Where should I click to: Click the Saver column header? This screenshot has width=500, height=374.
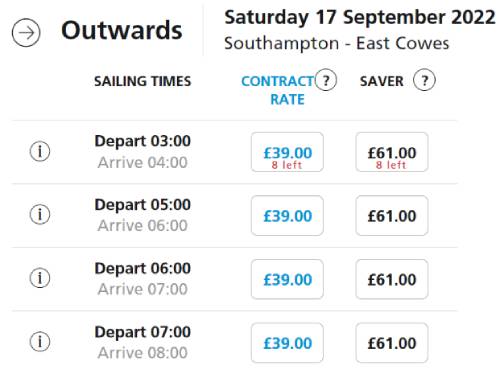coord(382,81)
